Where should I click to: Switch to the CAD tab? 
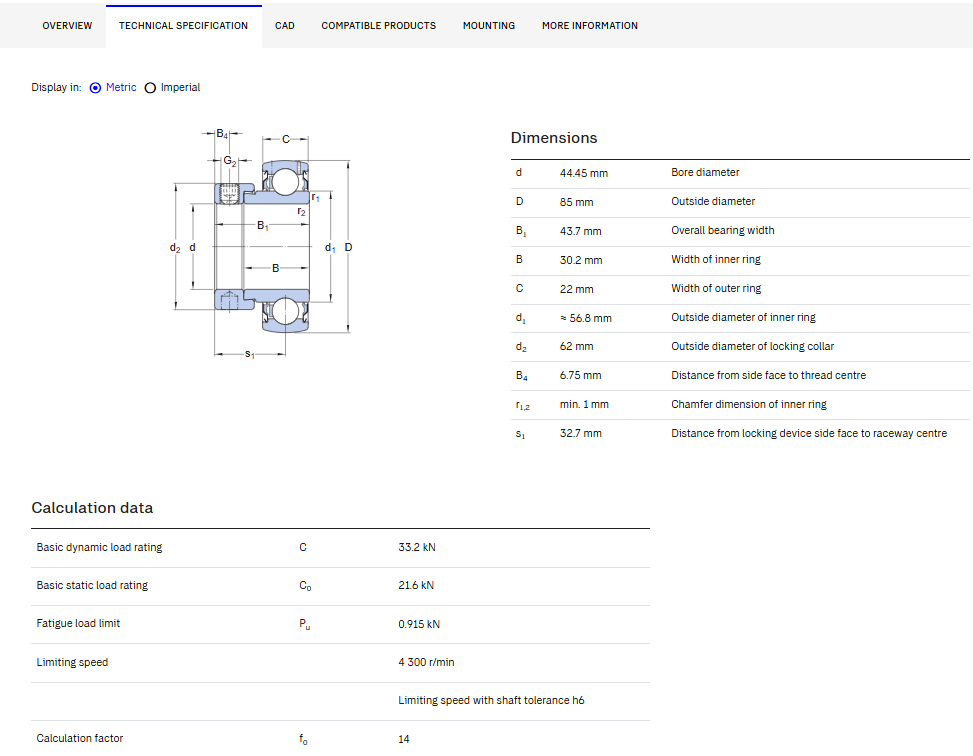[285, 25]
